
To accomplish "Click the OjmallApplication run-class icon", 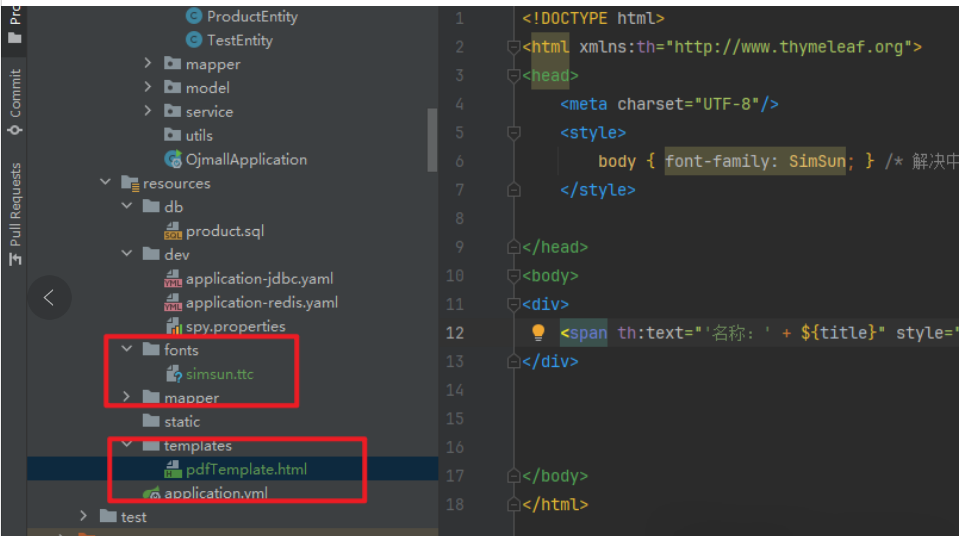I will click(x=173, y=159).
